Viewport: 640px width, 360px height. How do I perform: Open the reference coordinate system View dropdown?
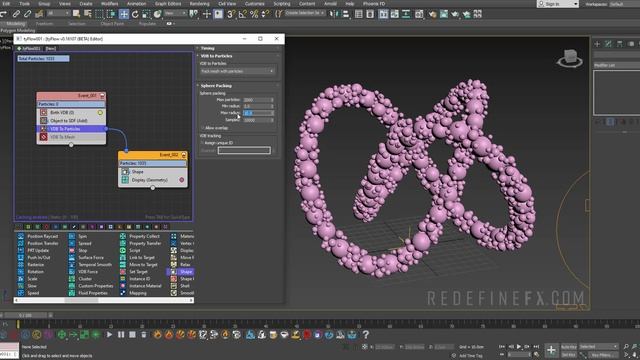pyautogui.click(x=175, y=13)
